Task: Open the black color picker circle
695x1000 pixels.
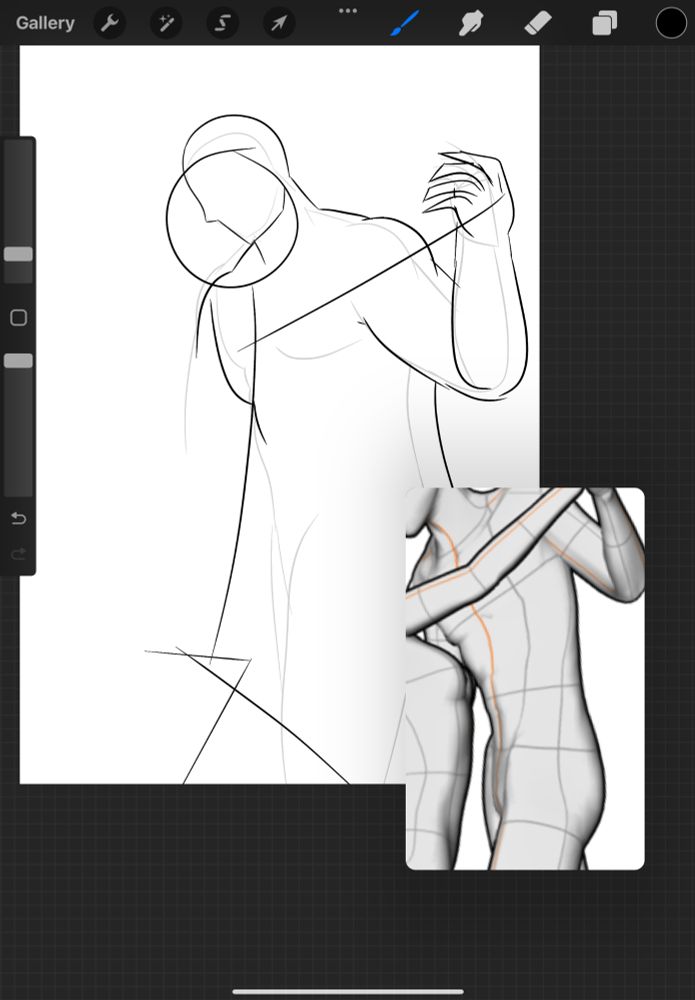Action: pyautogui.click(x=671, y=23)
